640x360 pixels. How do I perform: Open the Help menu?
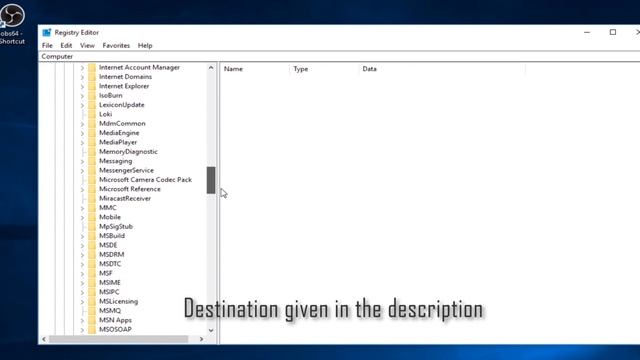pos(145,45)
